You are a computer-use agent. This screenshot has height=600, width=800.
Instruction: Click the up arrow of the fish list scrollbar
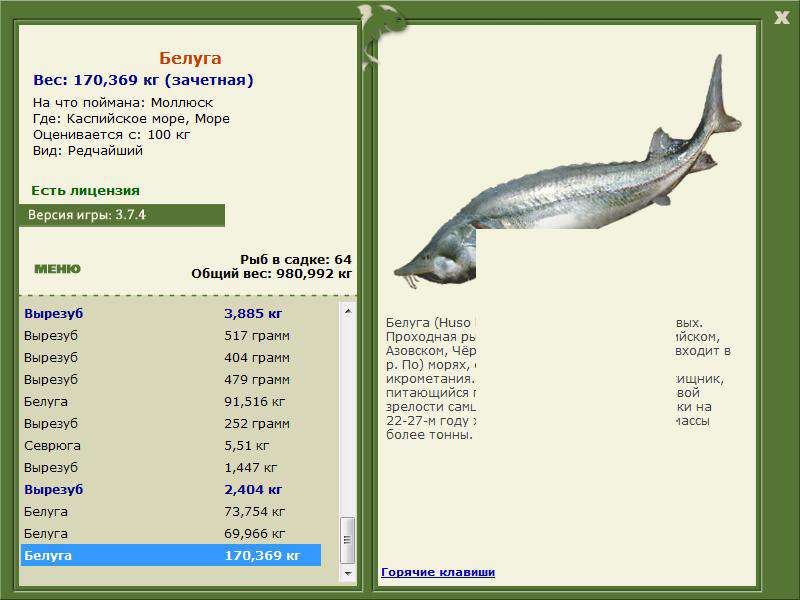click(347, 311)
